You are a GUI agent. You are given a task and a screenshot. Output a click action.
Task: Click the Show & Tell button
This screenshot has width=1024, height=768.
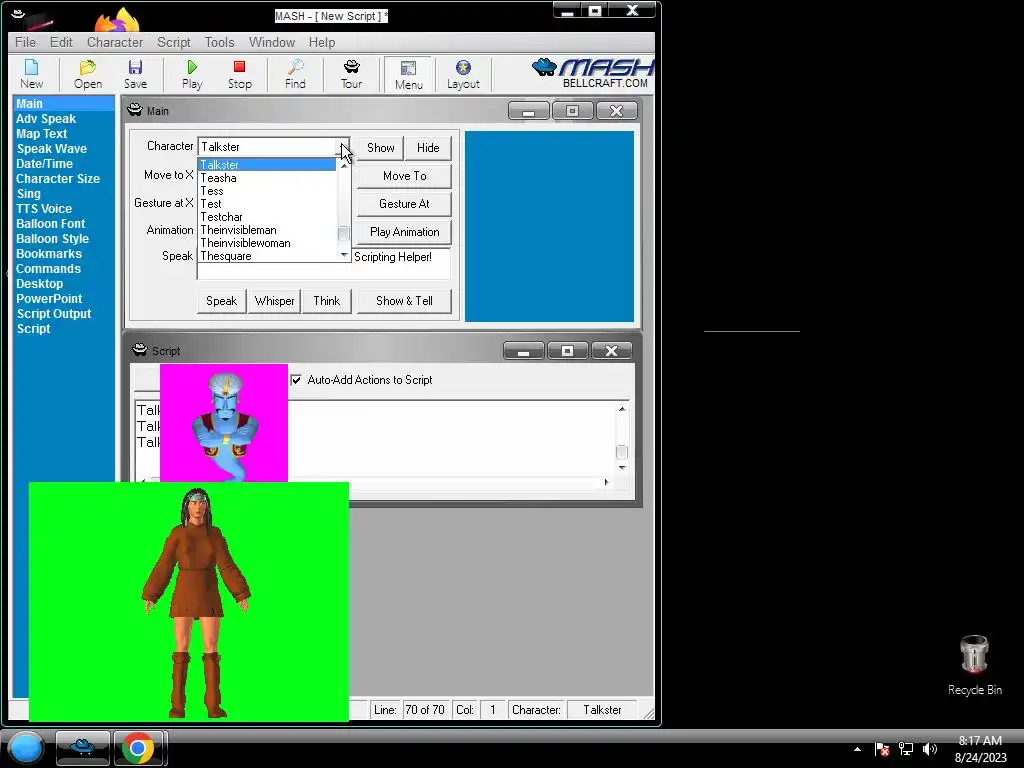[x=404, y=301]
